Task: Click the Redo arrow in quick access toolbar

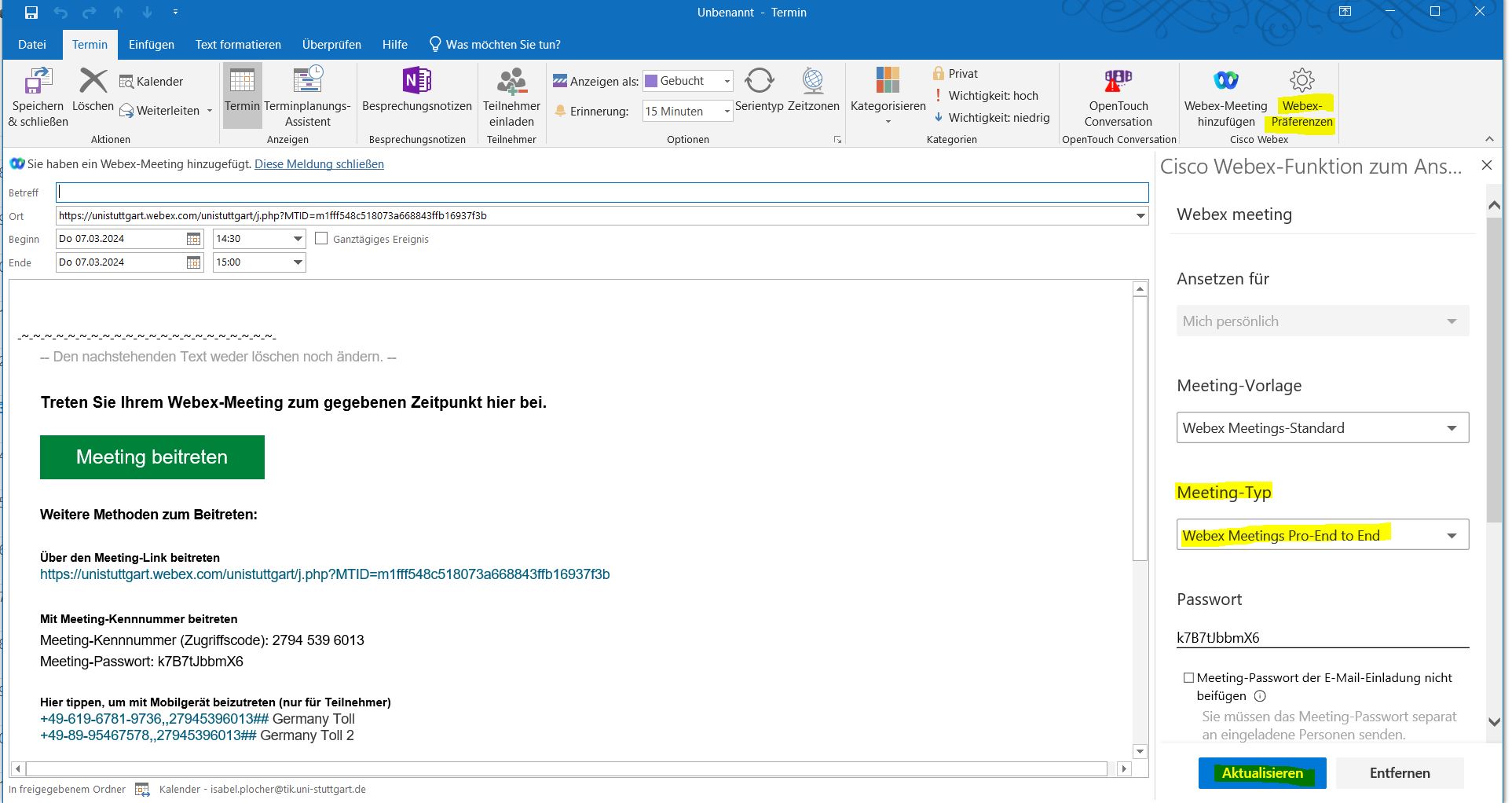Action: point(90,13)
